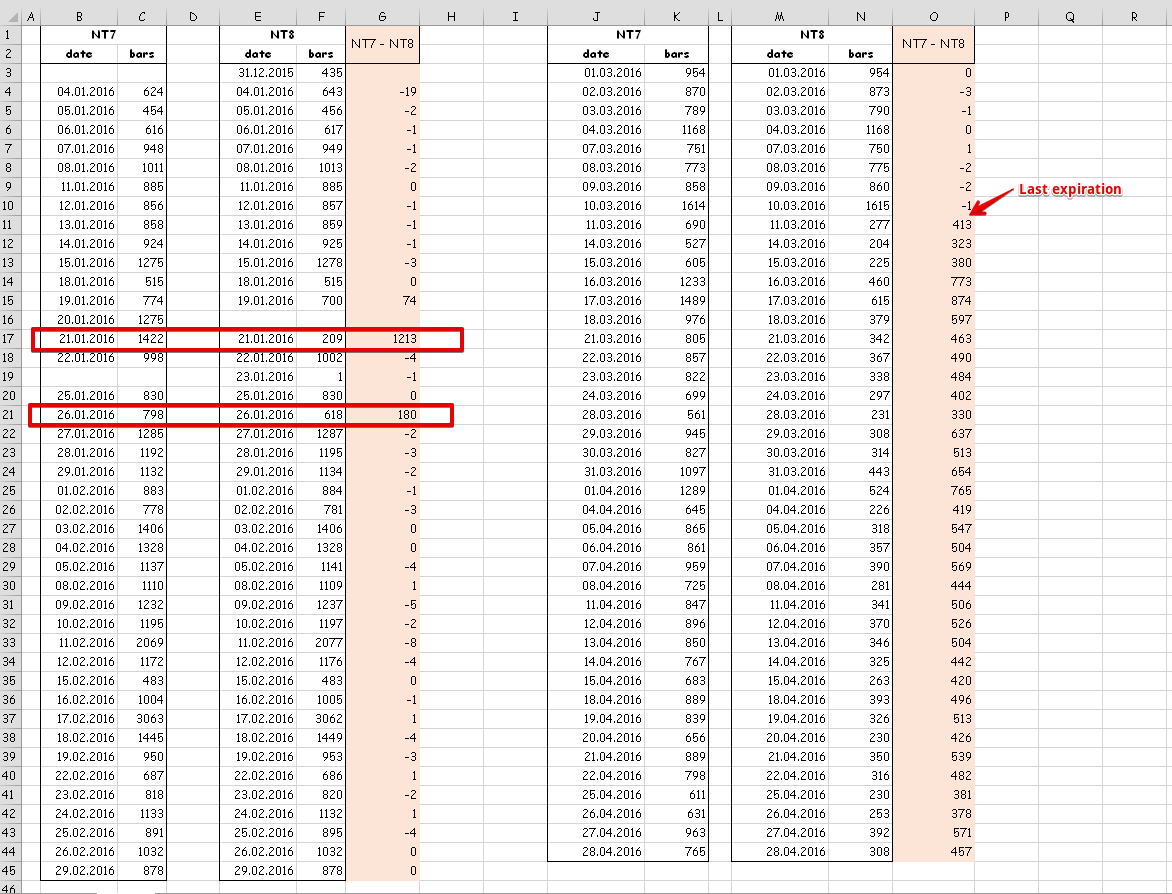Select column G header
The image size is (1172, 894).
pos(382,16)
